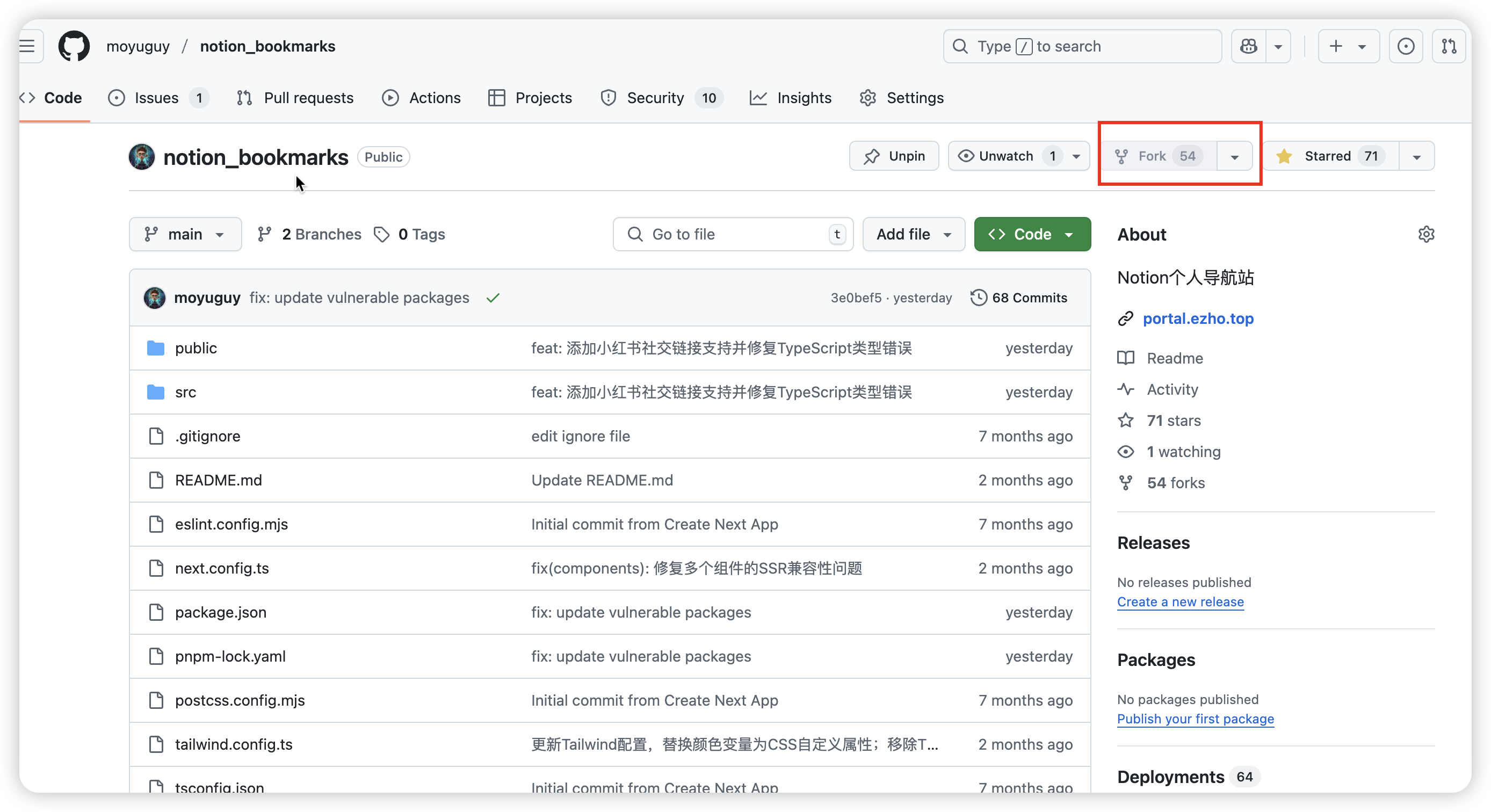Click the public folder icon
The image size is (1491, 812).
pyautogui.click(x=155, y=348)
